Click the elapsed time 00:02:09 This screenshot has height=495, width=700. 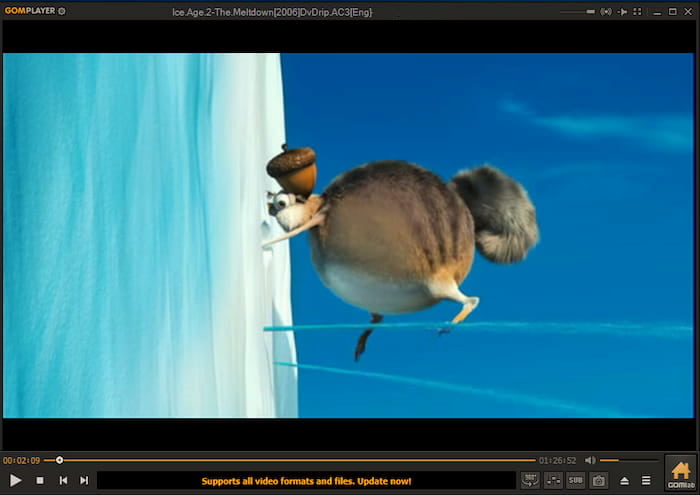pos(21,460)
